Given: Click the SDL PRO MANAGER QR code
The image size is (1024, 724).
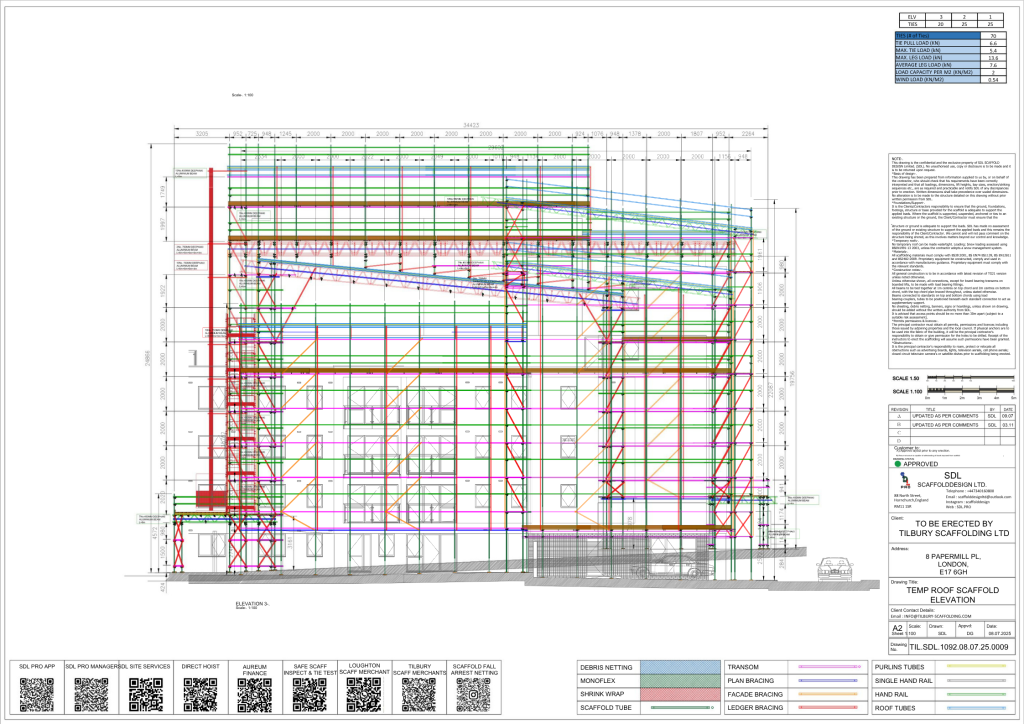Looking at the screenshot, I should (x=91, y=694).
